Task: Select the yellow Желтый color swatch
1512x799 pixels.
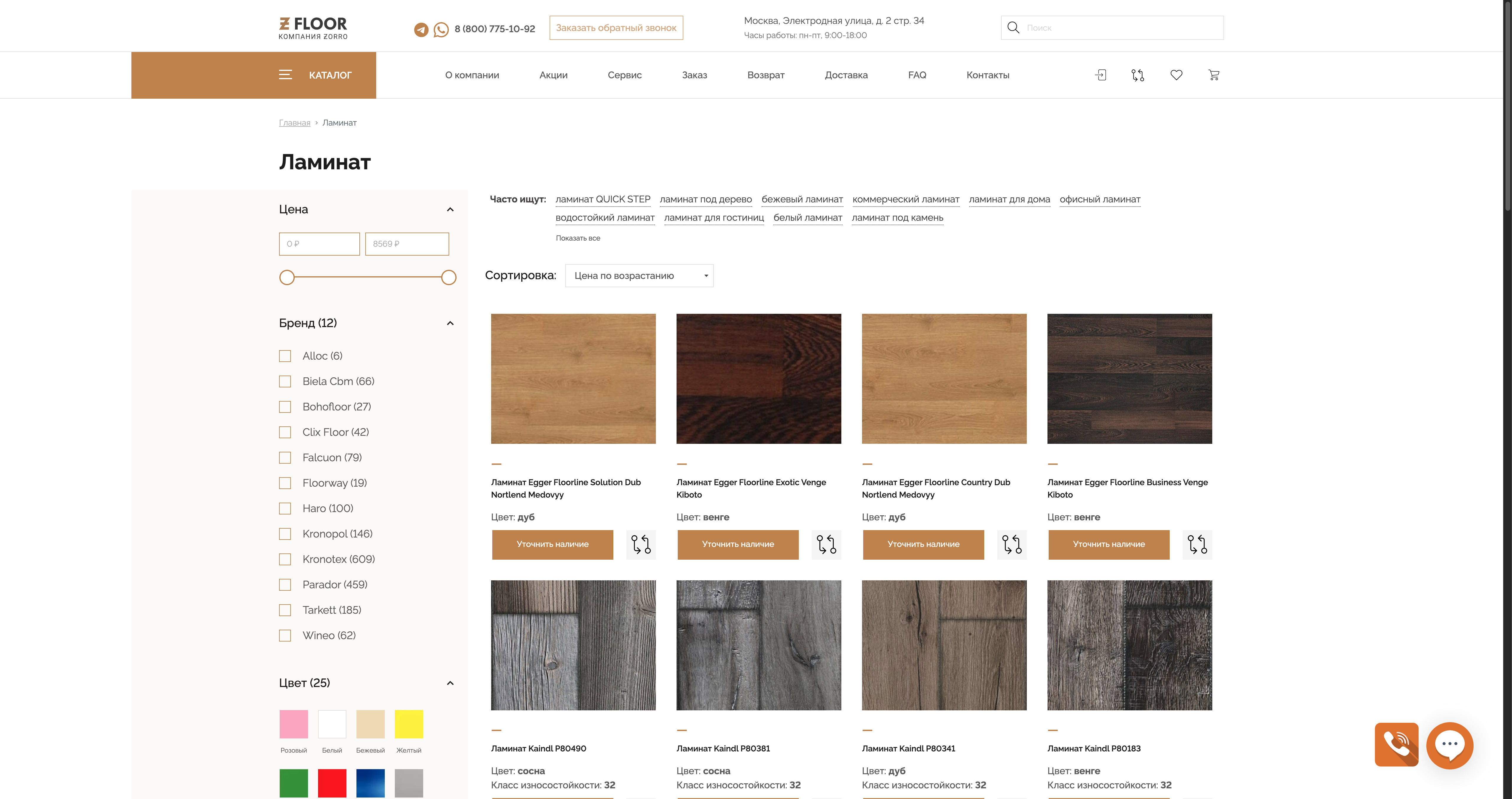Action: coord(409,724)
